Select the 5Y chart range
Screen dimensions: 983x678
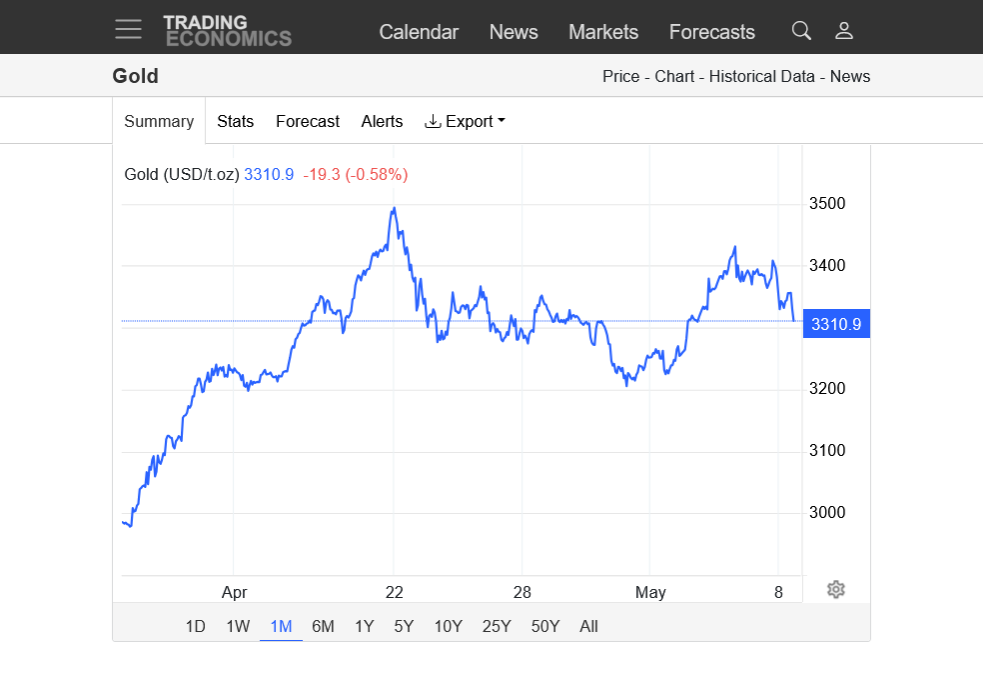(x=403, y=626)
